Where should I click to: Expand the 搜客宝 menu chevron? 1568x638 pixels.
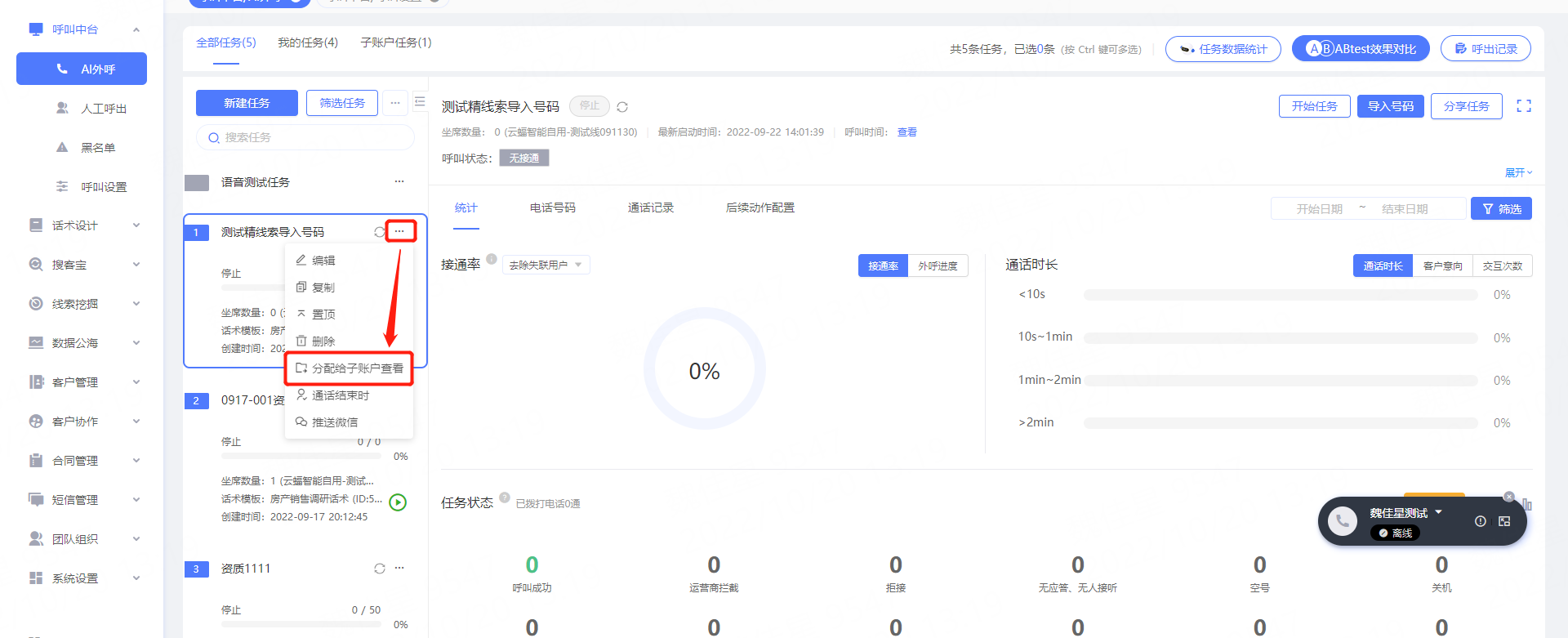click(136, 264)
